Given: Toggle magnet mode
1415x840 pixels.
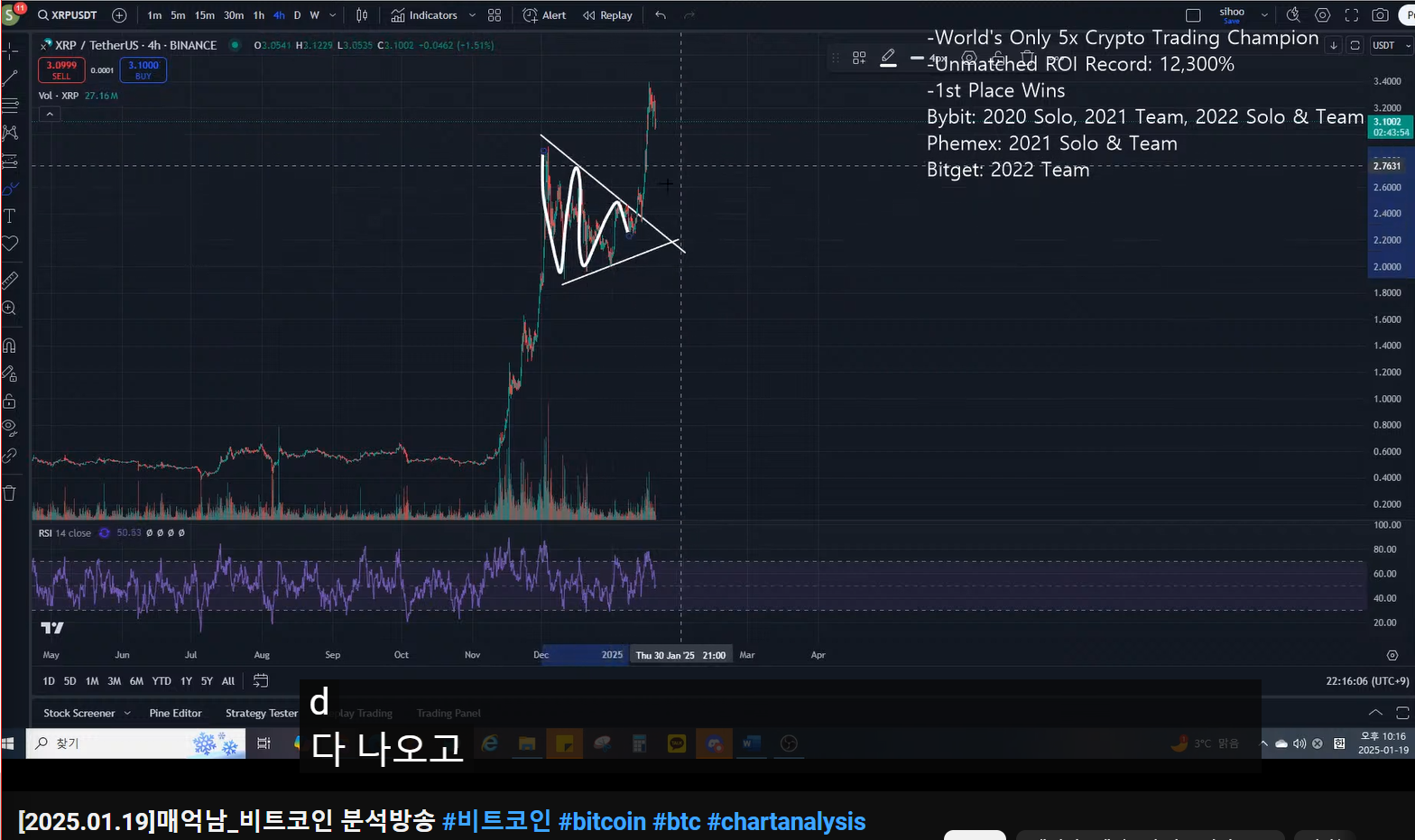Looking at the screenshot, I should (x=10, y=346).
